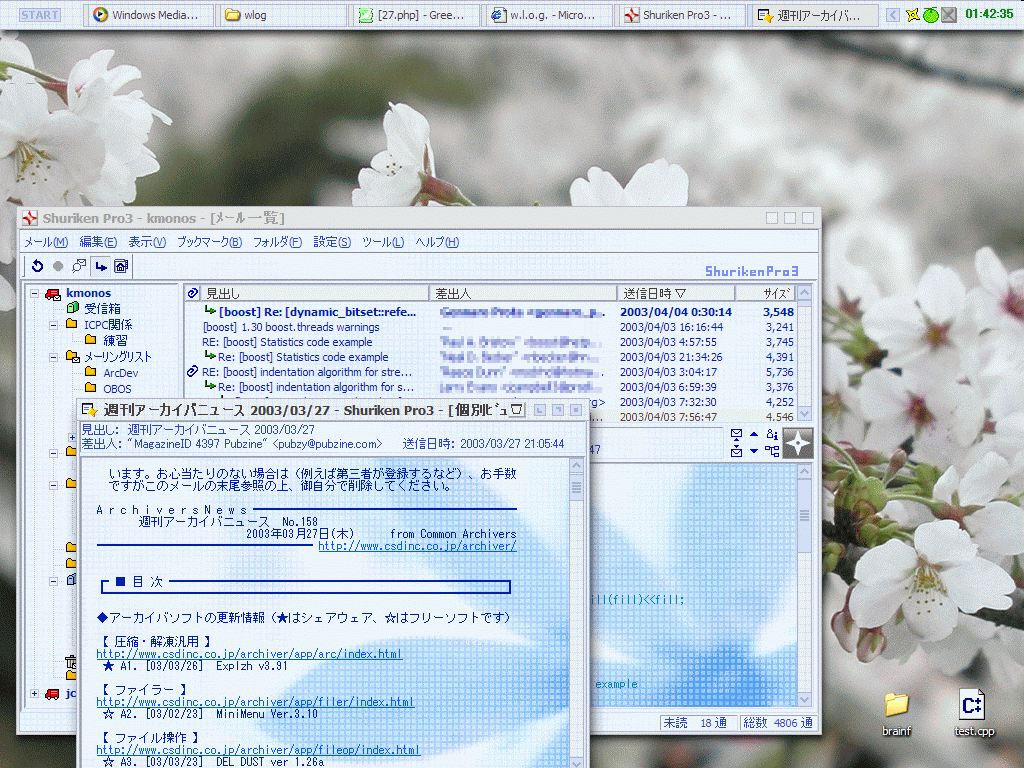The height and width of the screenshot is (768, 1024).
Task: Collapse the ICPC関係 folder node
Action: coord(54,325)
